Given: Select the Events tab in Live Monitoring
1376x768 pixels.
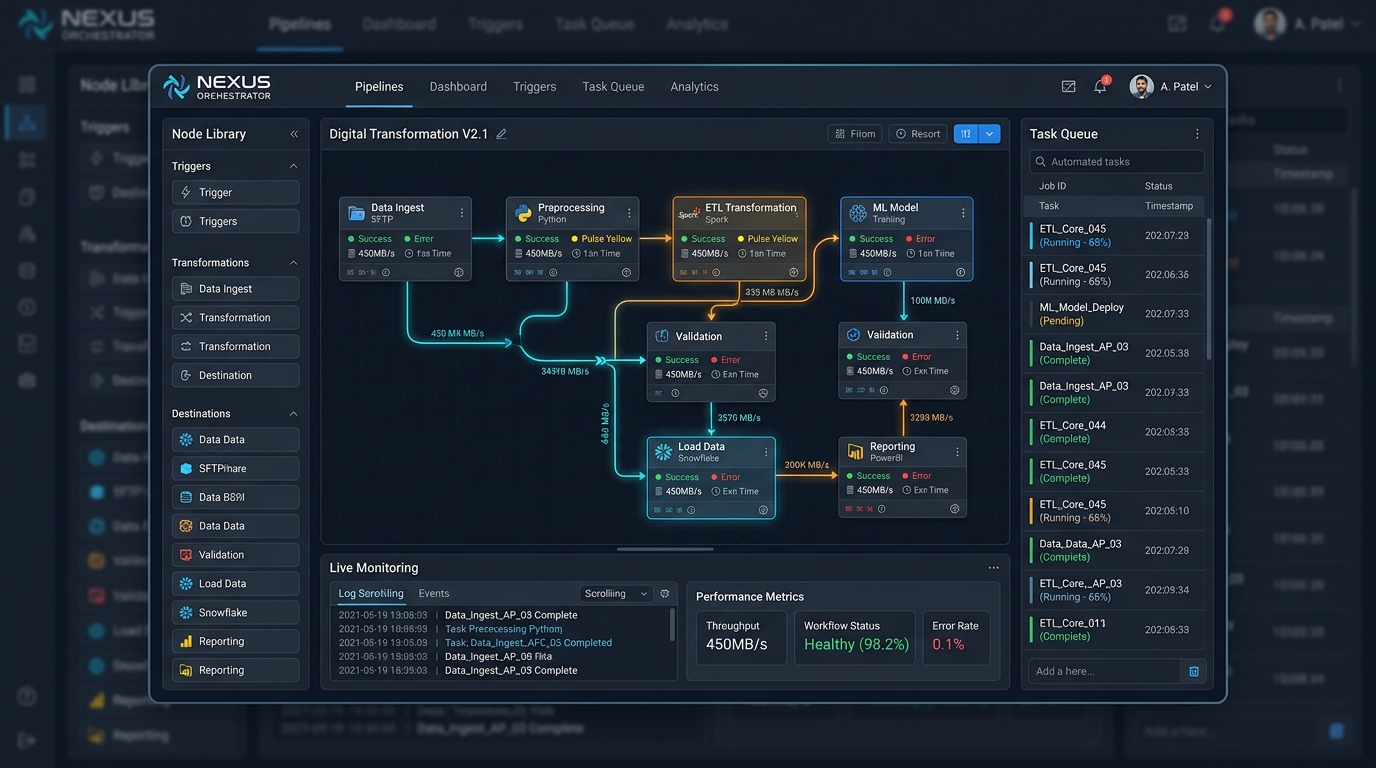Looking at the screenshot, I should pos(434,594).
